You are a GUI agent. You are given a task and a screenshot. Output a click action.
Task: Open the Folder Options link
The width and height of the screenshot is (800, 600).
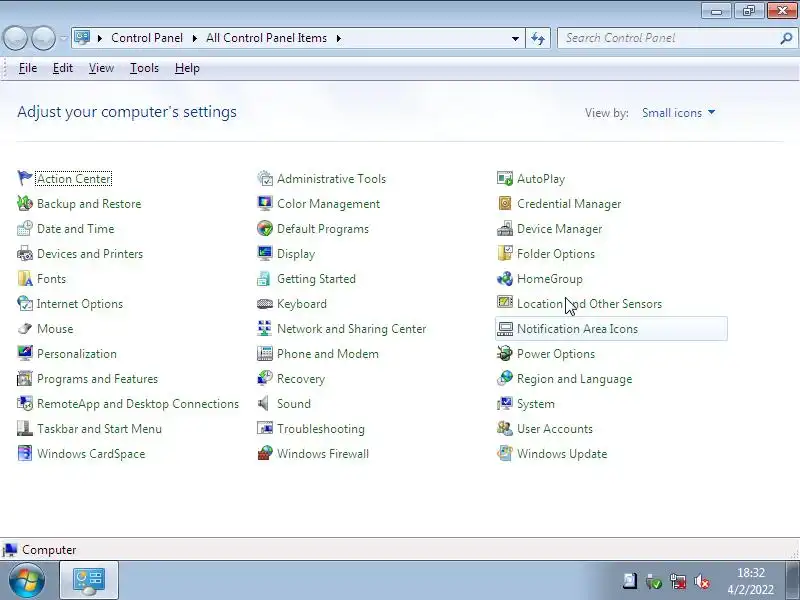point(556,254)
